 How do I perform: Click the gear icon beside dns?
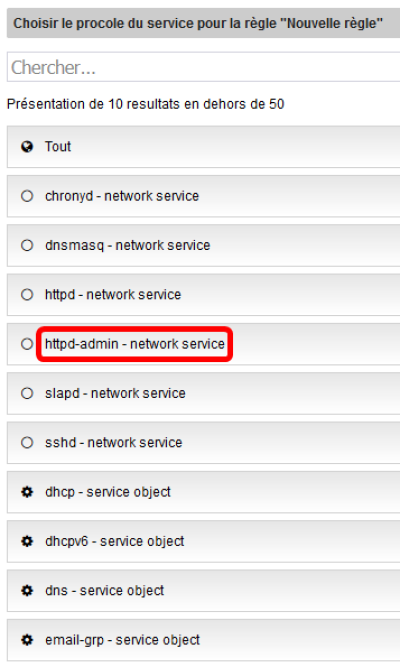(27, 591)
